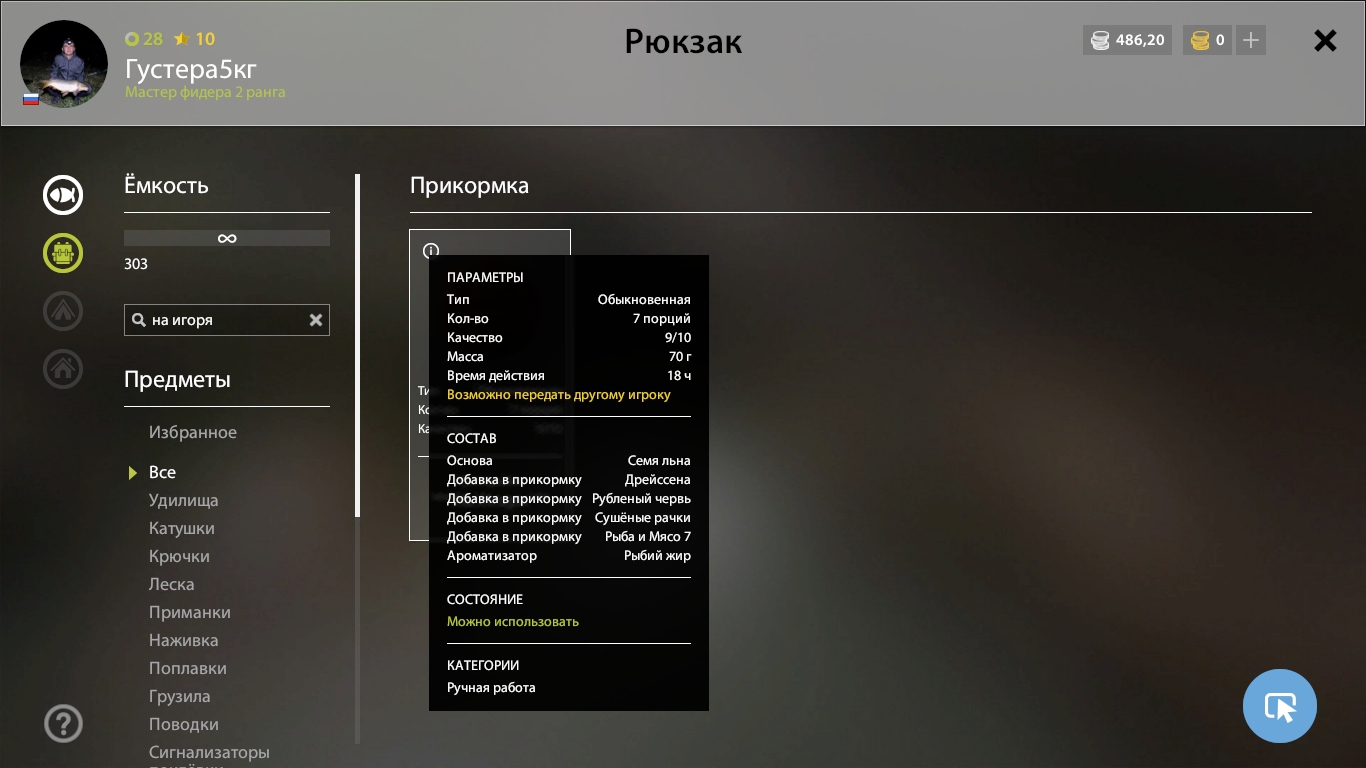Close the Рюкзак window
The height and width of the screenshot is (768, 1366).
coord(1325,40)
